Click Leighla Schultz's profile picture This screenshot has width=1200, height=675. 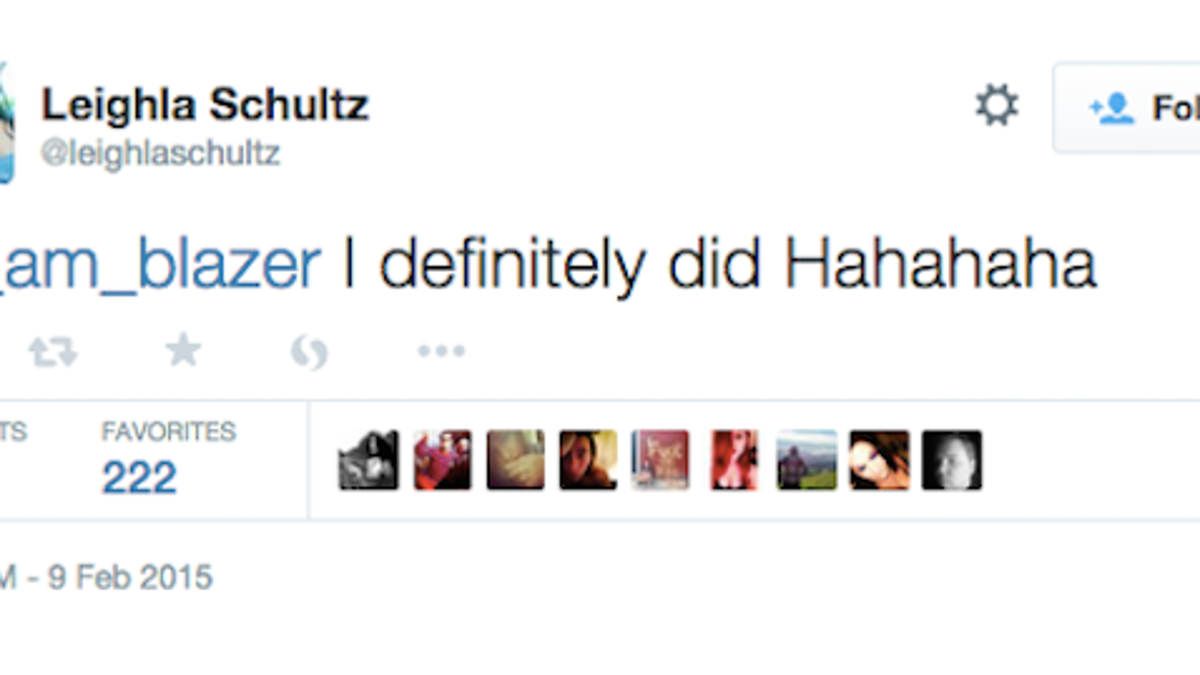coord(5,122)
